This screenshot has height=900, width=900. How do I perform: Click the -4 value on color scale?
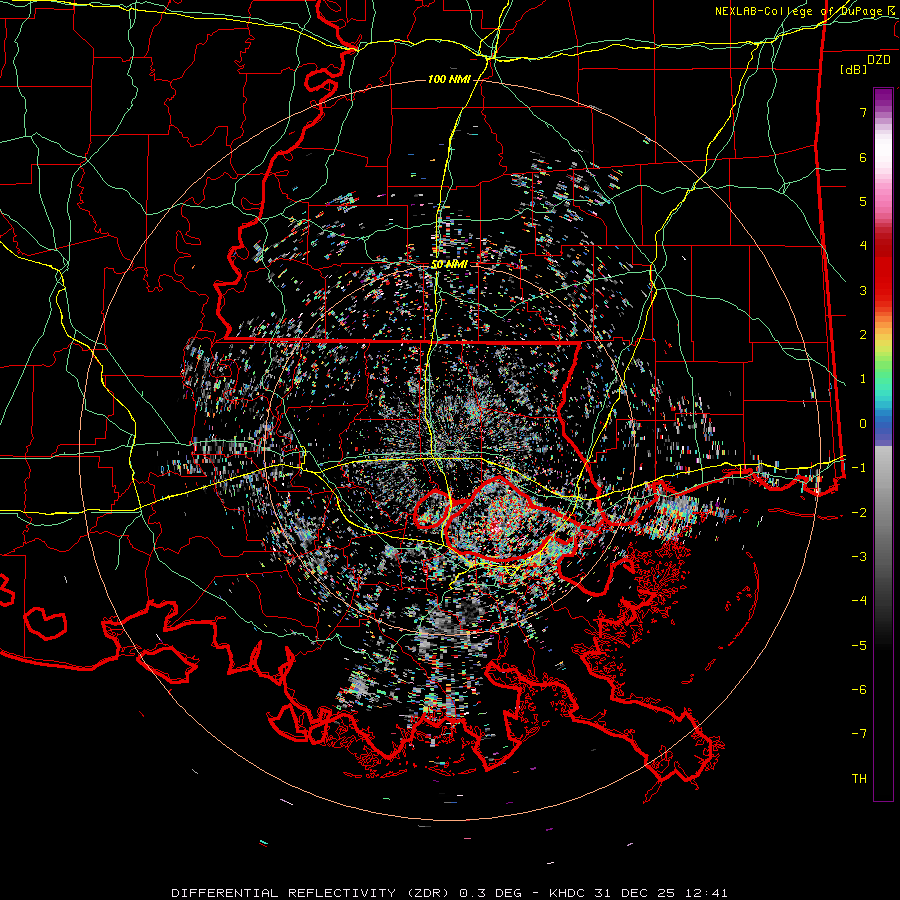[x=859, y=600]
